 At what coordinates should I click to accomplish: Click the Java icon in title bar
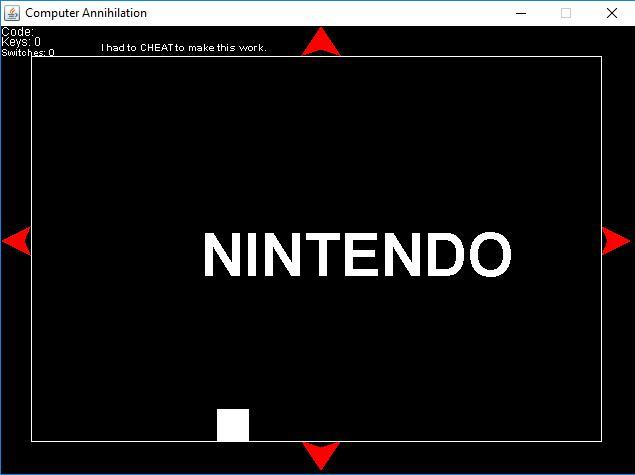12,13
